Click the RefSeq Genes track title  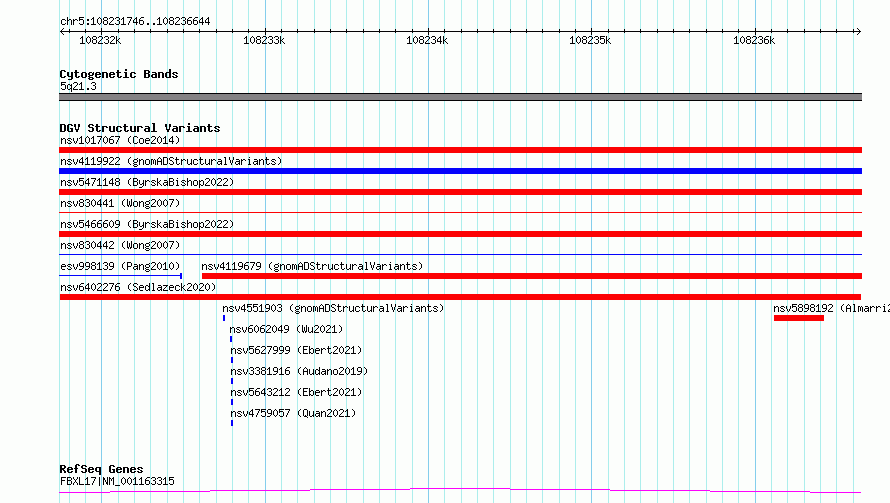tap(101, 469)
